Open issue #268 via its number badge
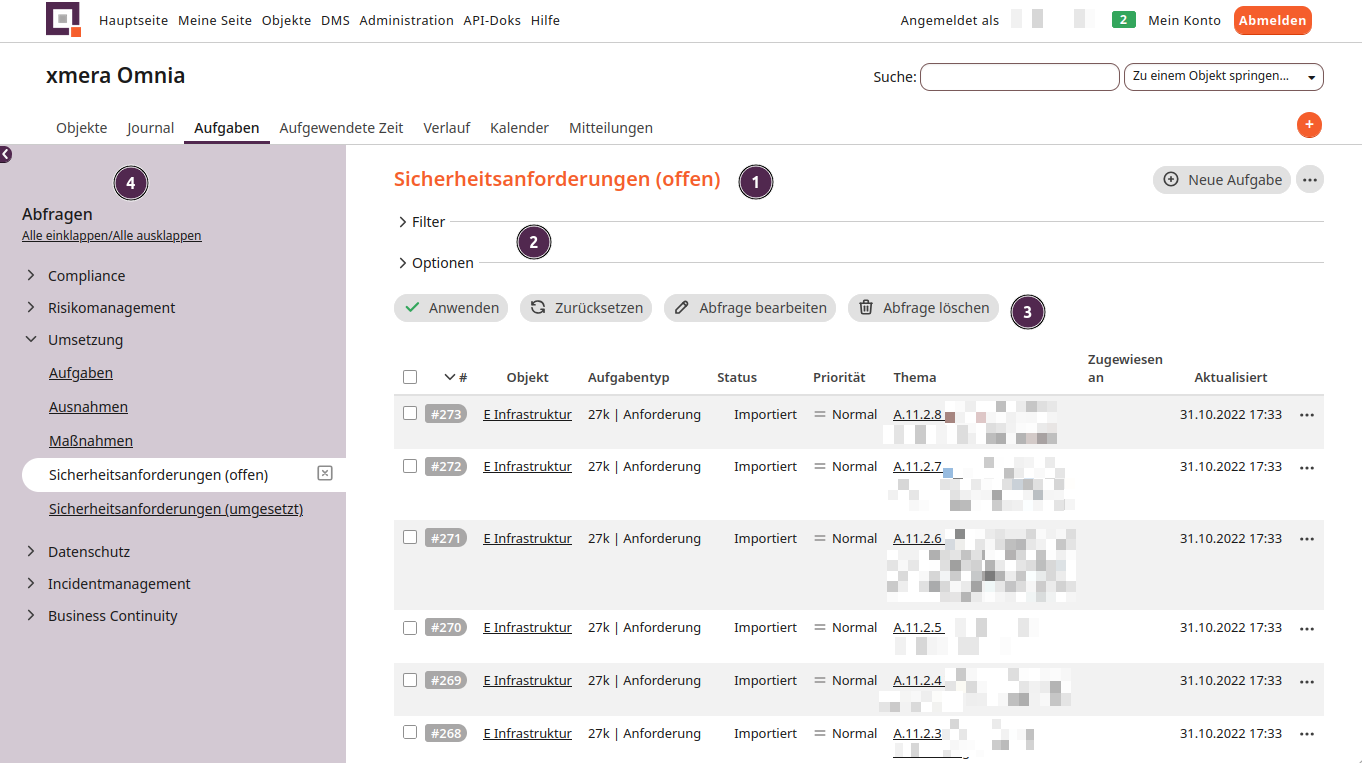Screen dimensions: 1362x763 click(x=446, y=733)
